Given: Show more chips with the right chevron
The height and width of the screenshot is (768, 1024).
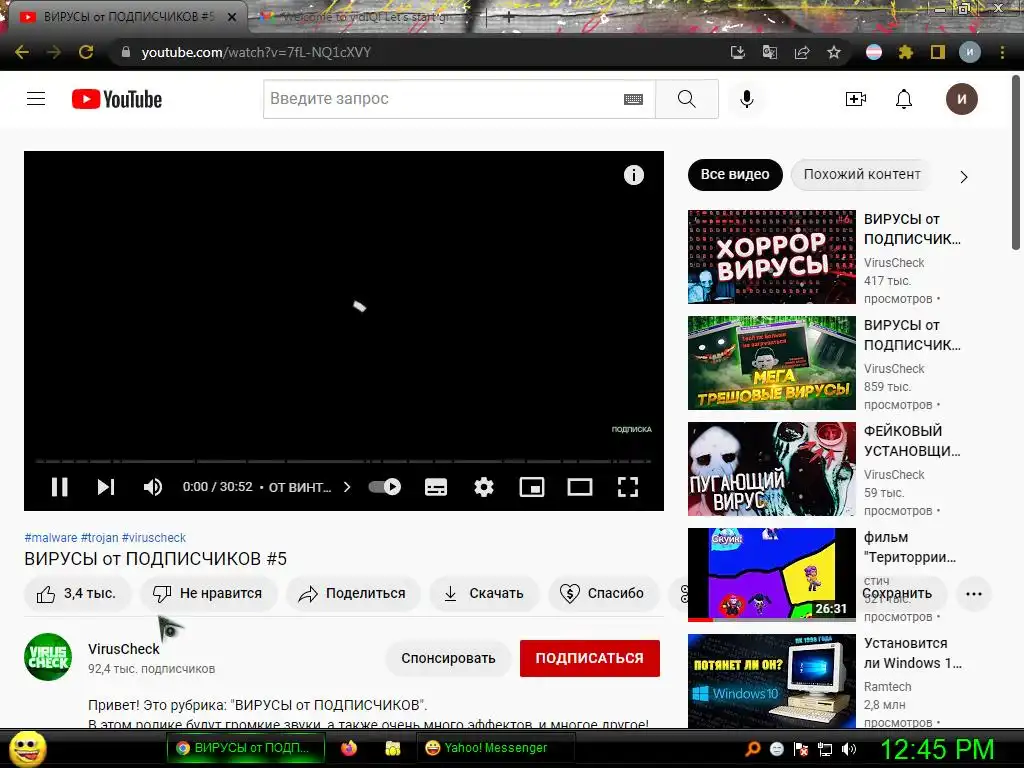Looking at the screenshot, I should pos(964,177).
